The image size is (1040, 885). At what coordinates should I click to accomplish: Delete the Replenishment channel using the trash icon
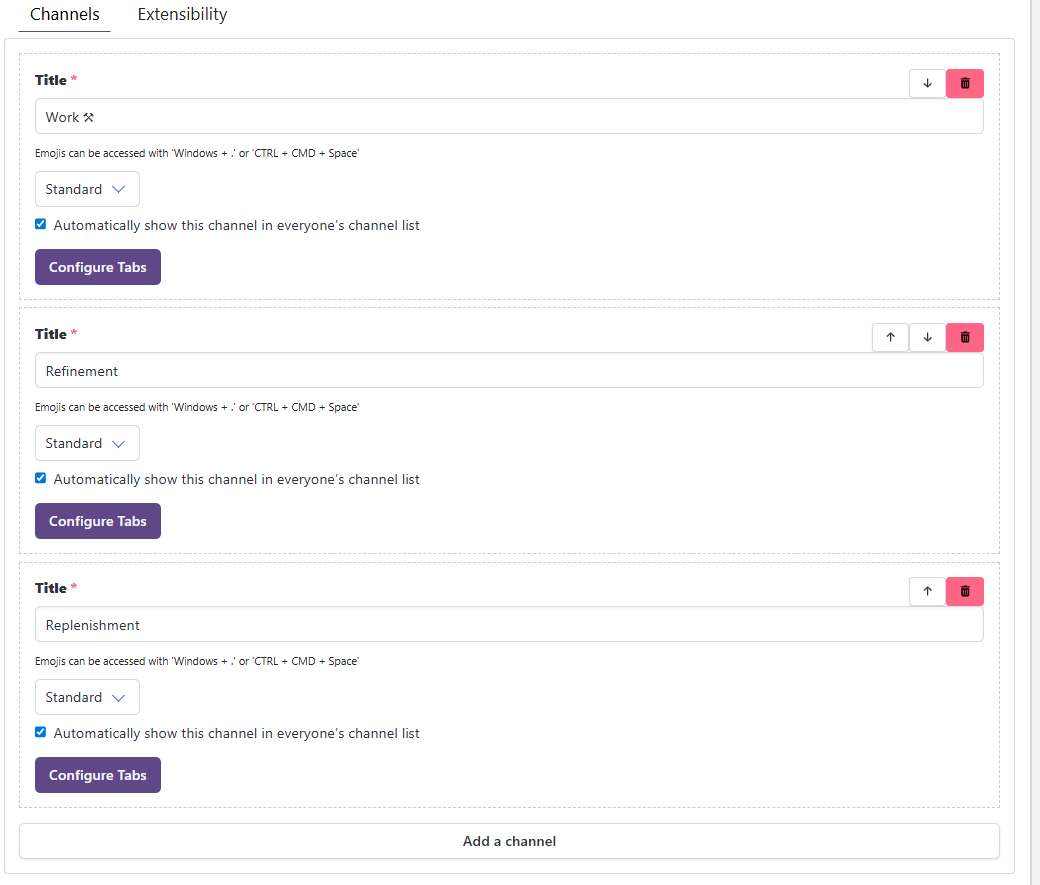pyautogui.click(x=963, y=591)
